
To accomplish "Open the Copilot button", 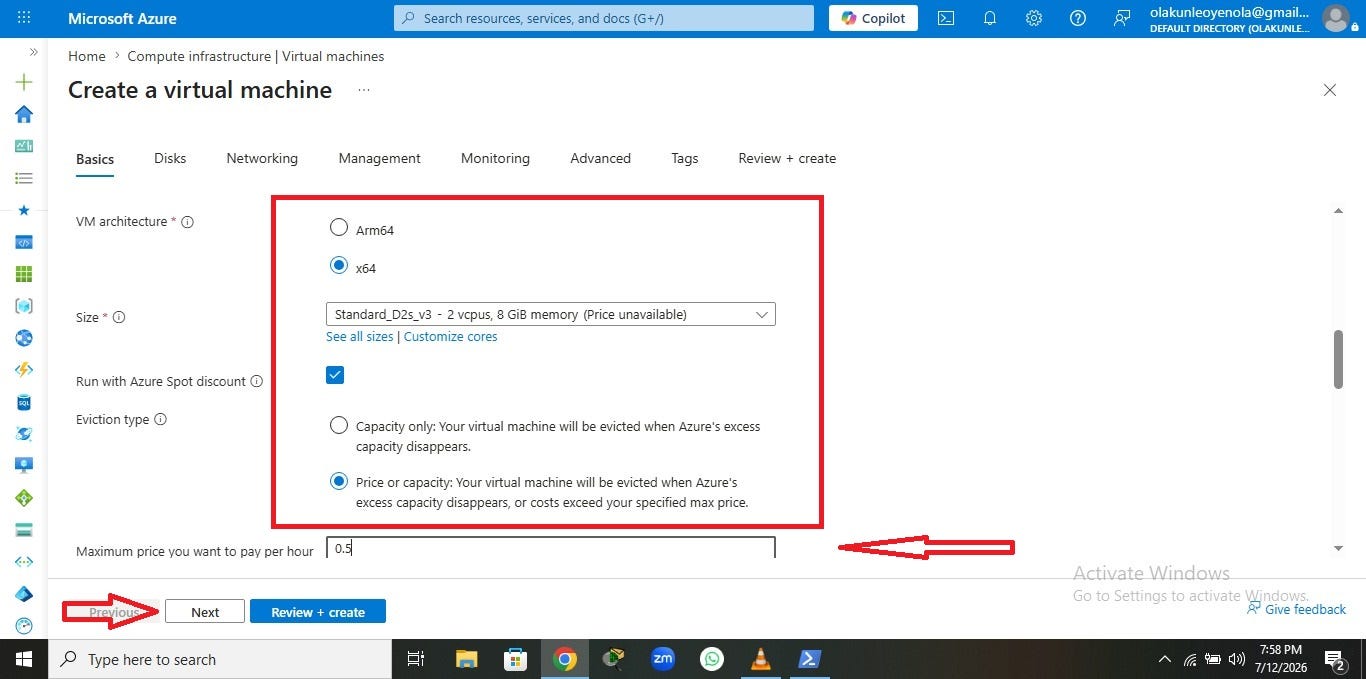I will [x=873, y=18].
